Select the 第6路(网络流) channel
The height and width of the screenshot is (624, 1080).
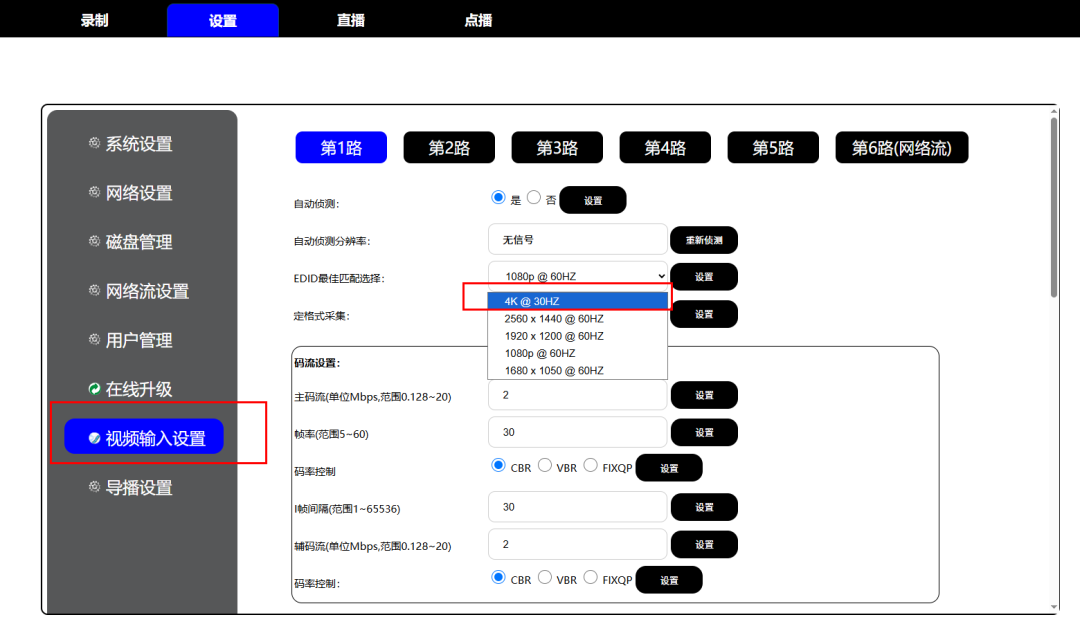click(901, 146)
